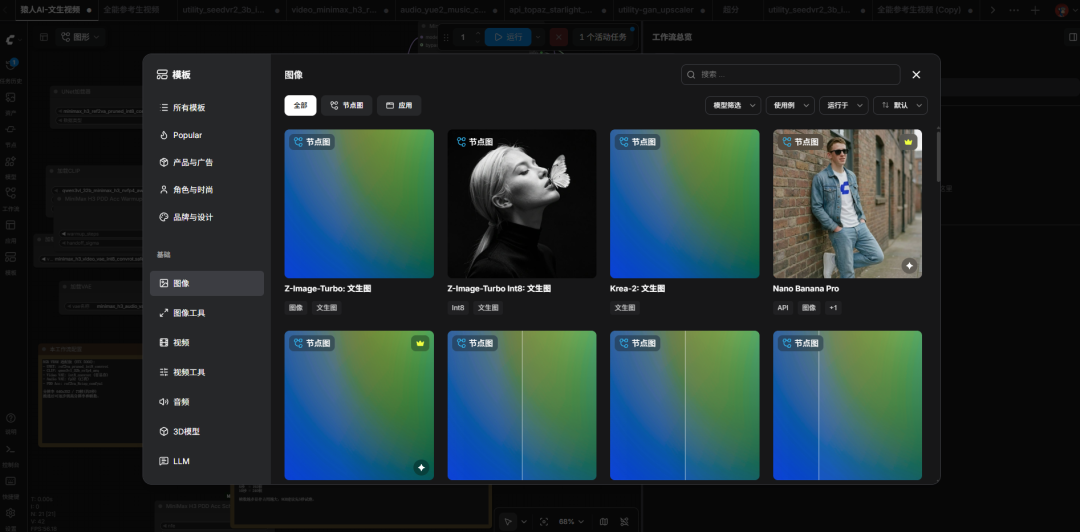Image resolution: width=1080 pixels, height=532 pixels.
Task: Click the Int8 tag under Z-Image-Turbo Int8
Action: point(458,308)
